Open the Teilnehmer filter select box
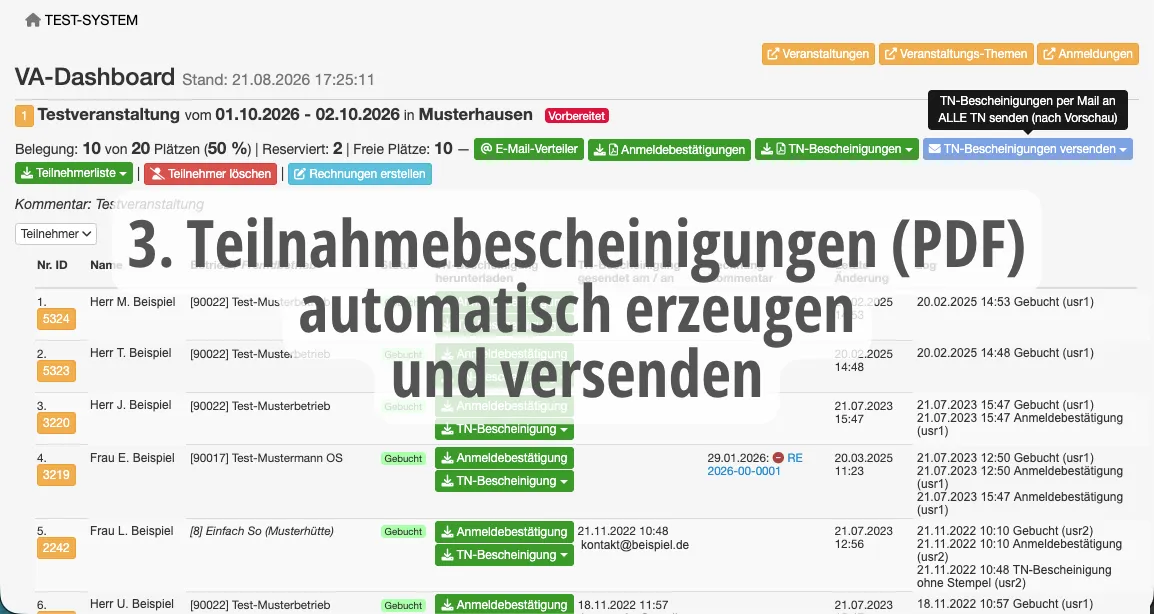1154x614 pixels. pyautogui.click(x=56, y=233)
